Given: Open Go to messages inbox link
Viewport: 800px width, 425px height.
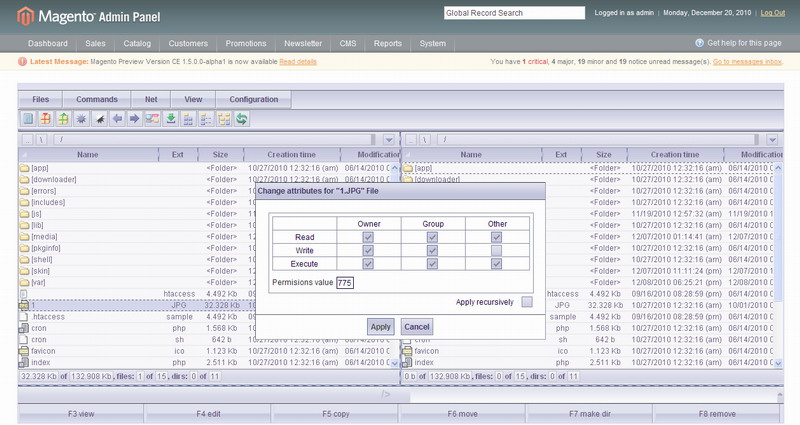Looking at the screenshot, I should coord(747,62).
